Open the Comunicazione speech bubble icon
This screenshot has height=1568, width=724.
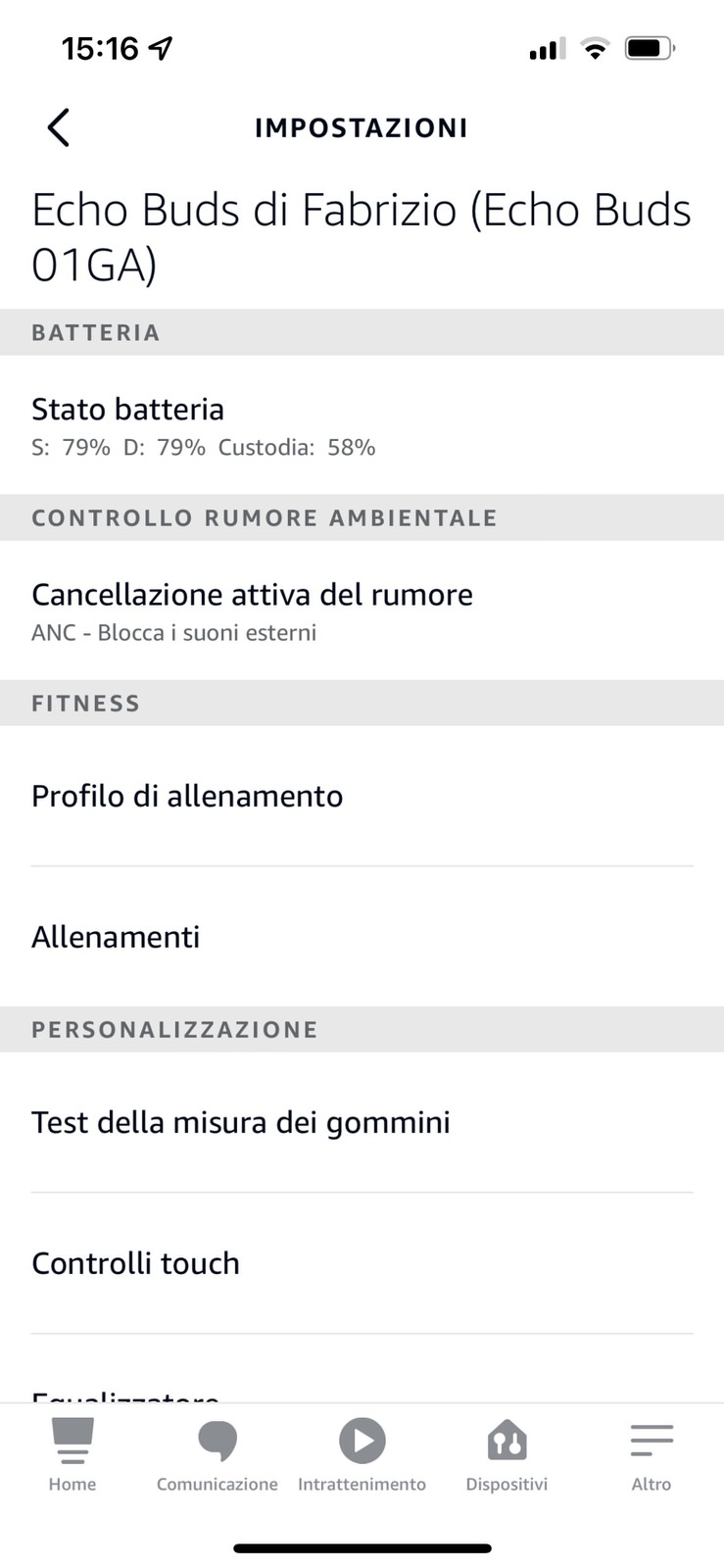[217, 1441]
